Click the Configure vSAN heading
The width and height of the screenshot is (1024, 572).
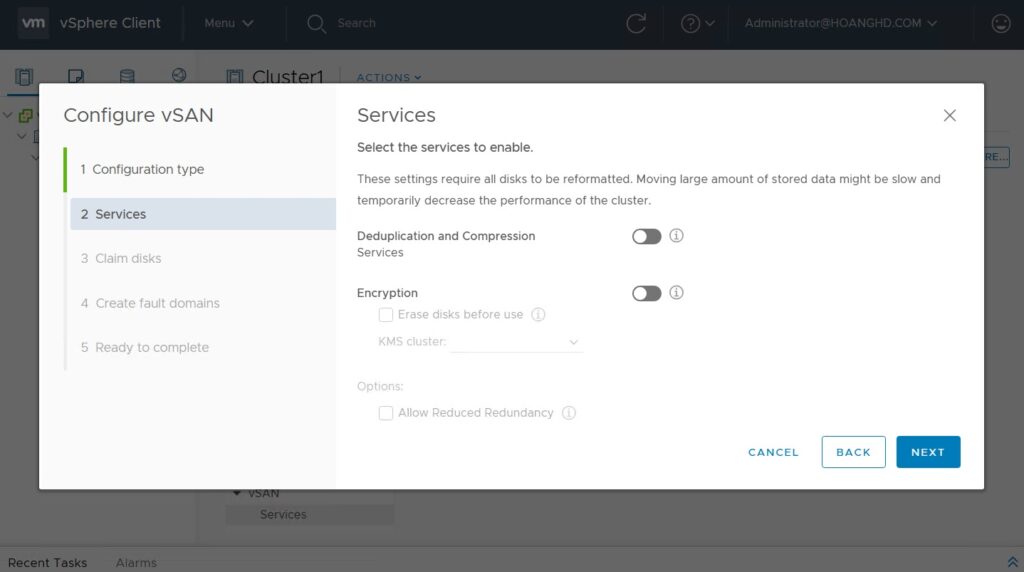coord(138,115)
